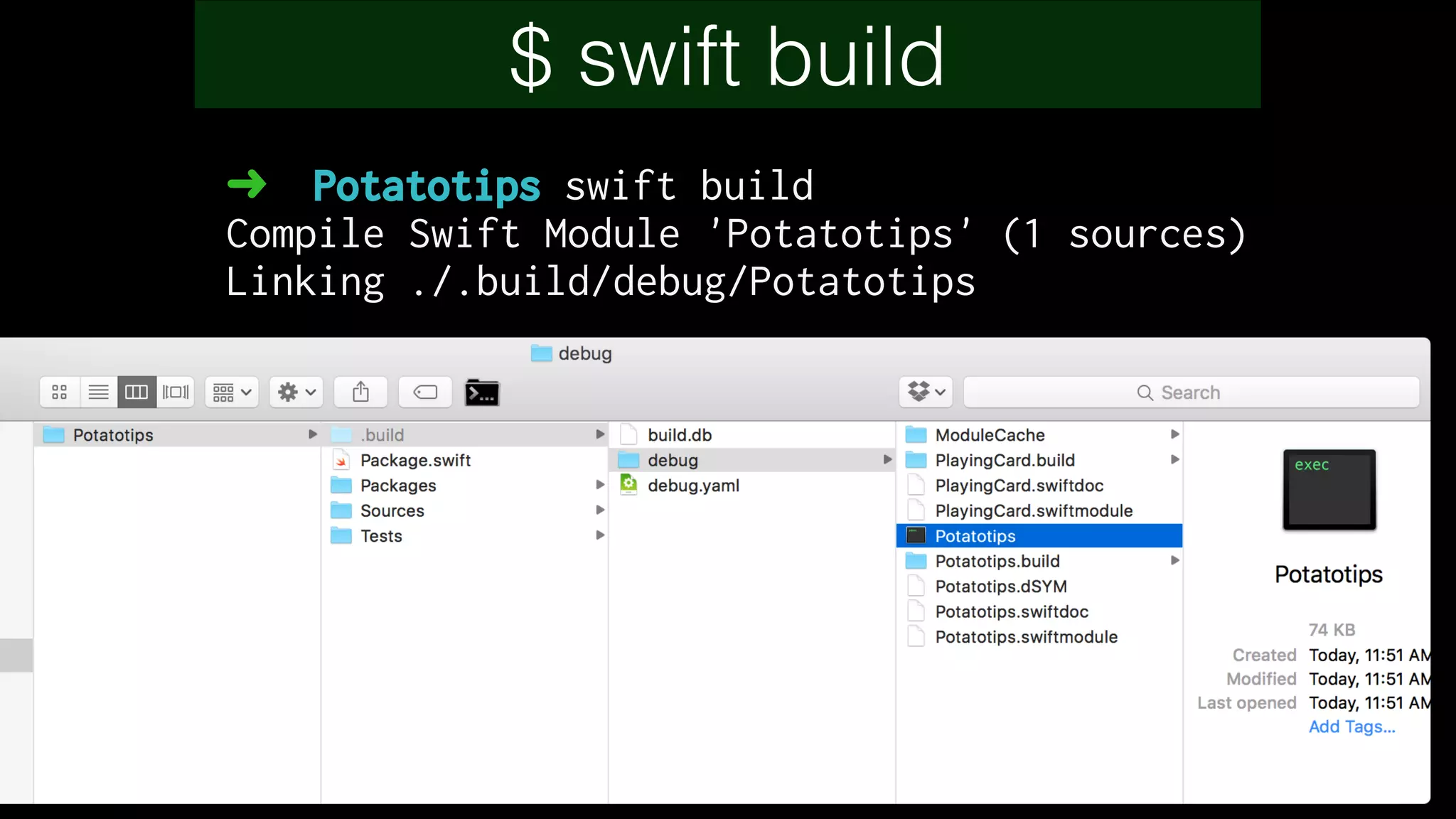Select the build.db file
The height and width of the screenshot is (819, 1456).
point(752,434)
